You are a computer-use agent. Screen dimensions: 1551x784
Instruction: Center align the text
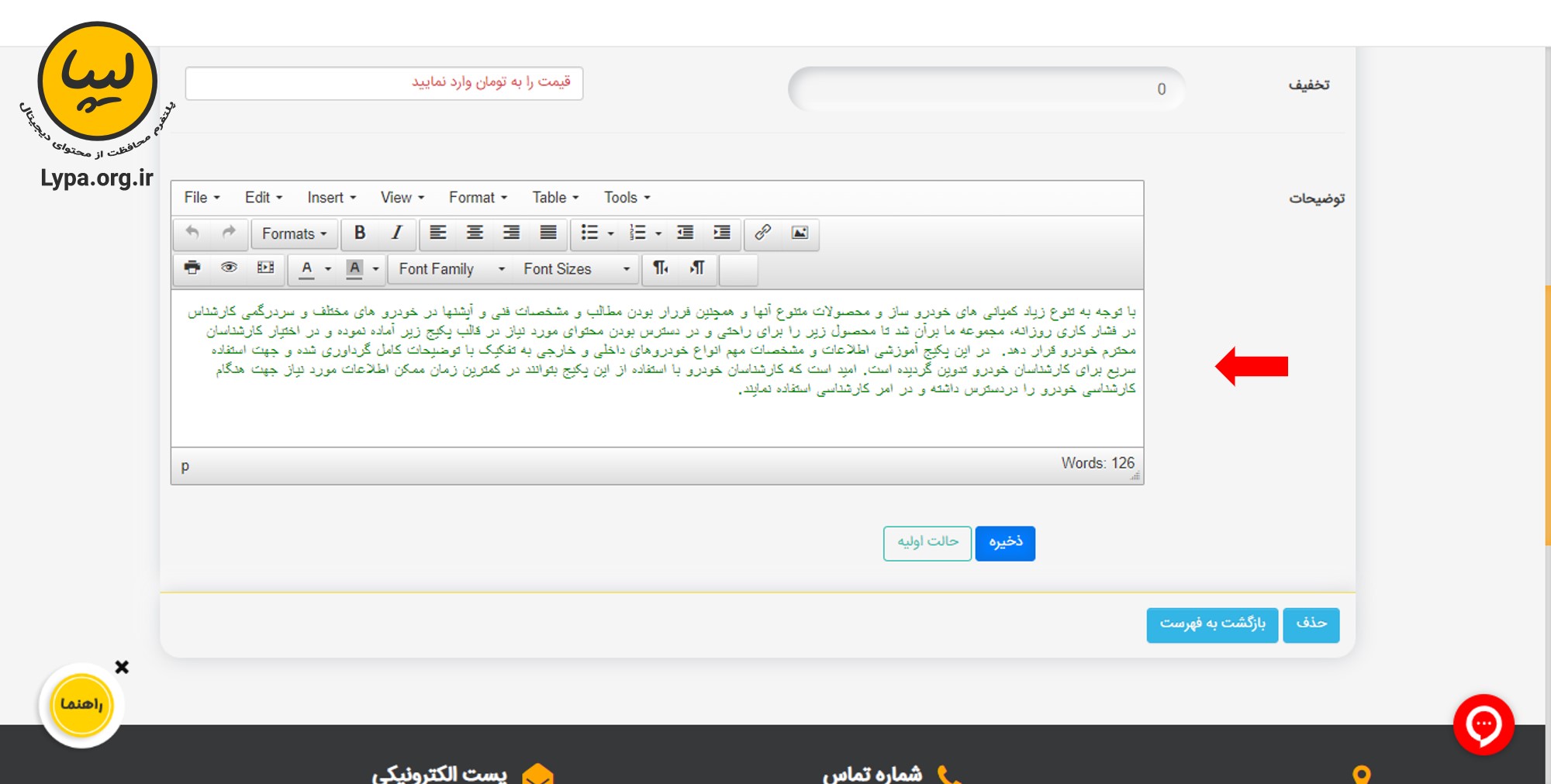click(475, 233)
